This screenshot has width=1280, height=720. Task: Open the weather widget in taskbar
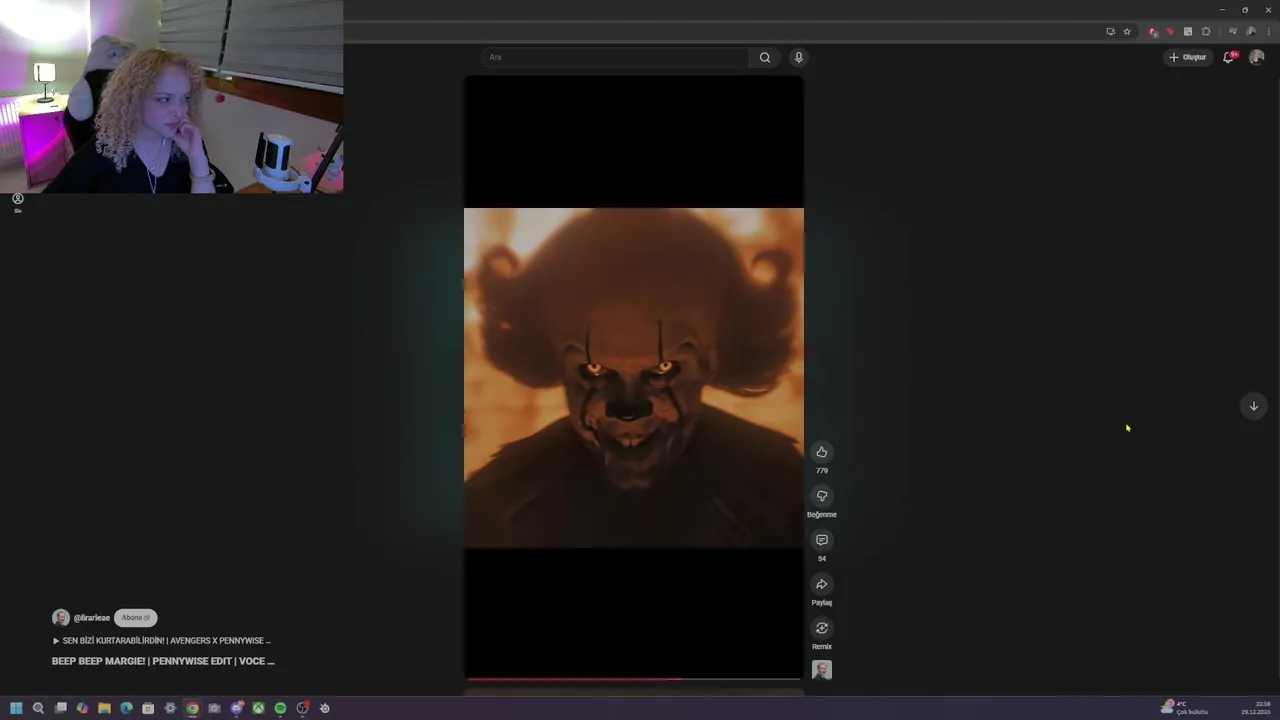(1184, 708)
